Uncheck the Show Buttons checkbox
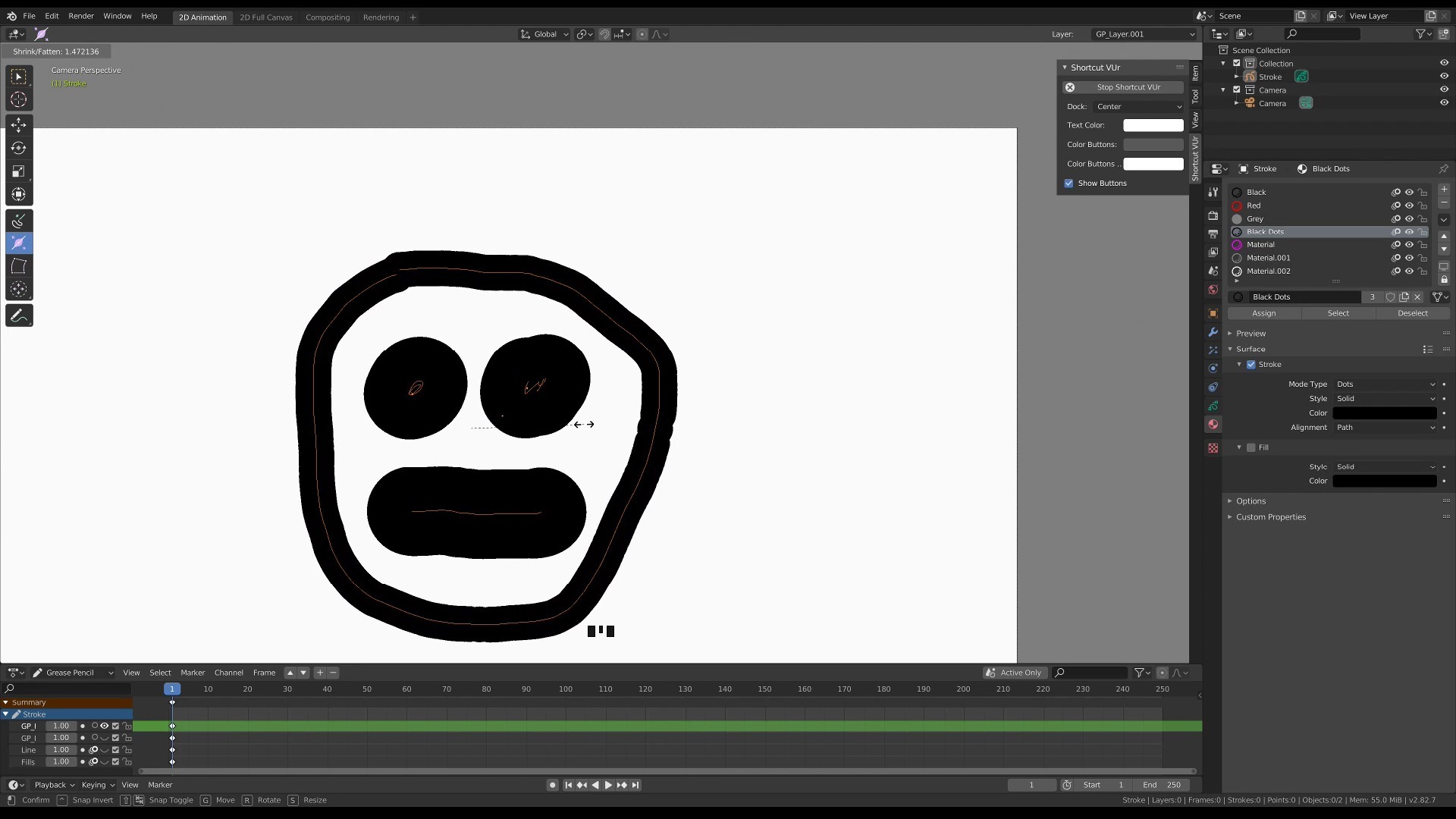 1068,184
